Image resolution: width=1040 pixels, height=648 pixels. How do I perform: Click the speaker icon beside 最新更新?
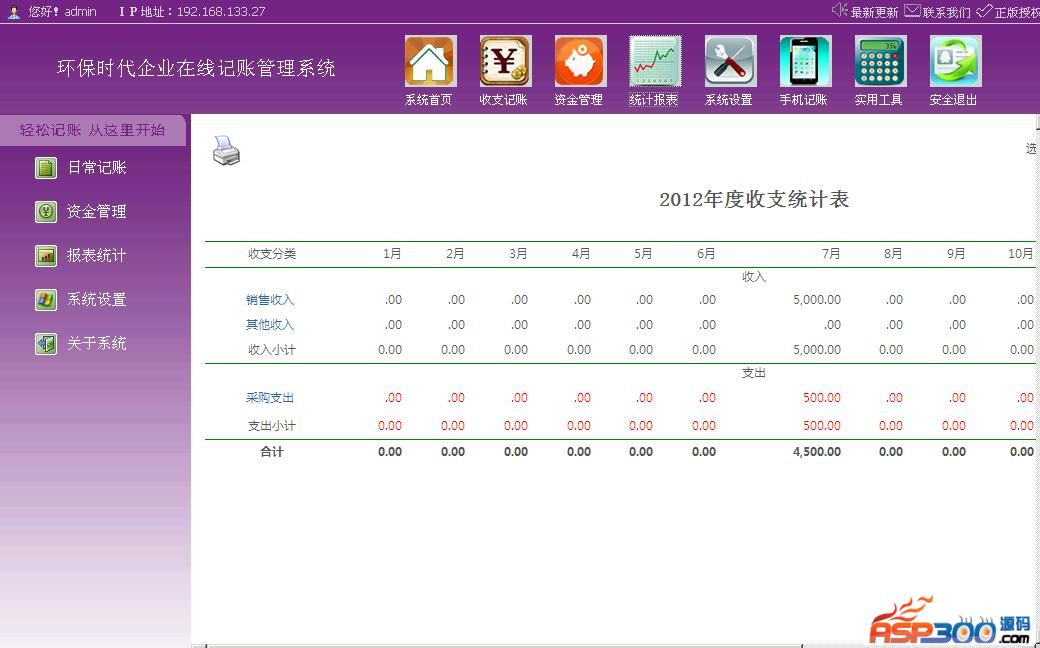tap(840, 9)
